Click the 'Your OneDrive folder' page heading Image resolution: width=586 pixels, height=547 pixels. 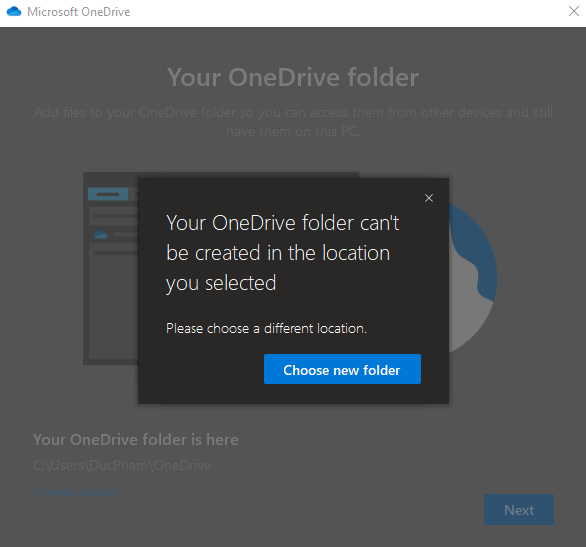[293, 77]
